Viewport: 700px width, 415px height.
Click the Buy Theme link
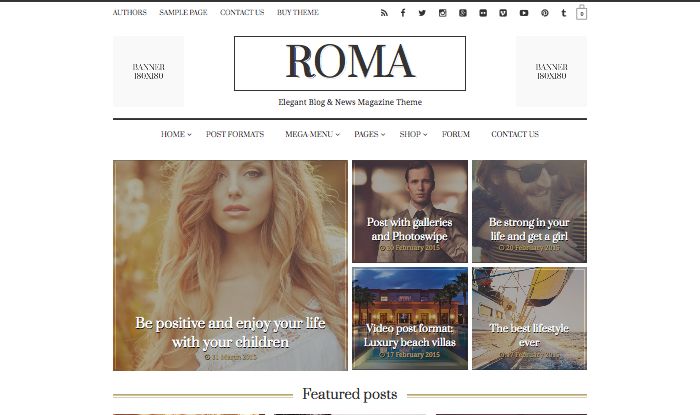(x=298, y=12)
